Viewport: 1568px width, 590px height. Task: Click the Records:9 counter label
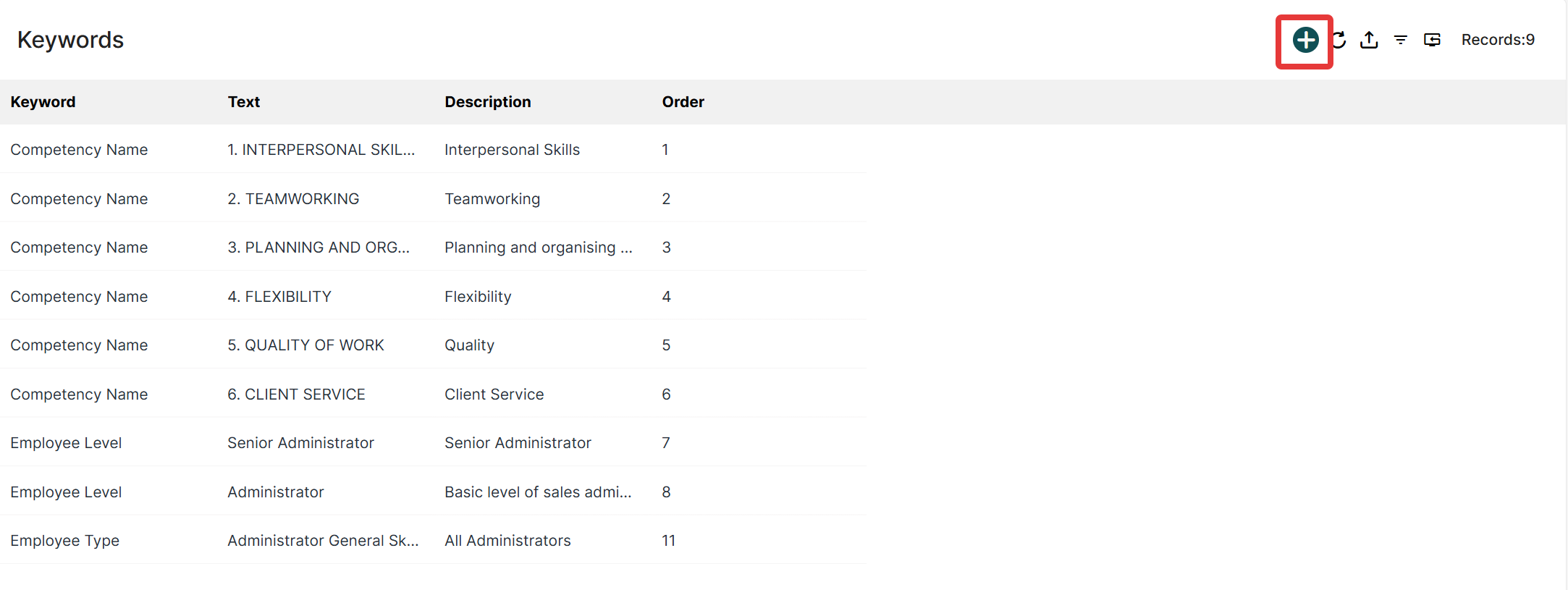tap(1498, 40)
